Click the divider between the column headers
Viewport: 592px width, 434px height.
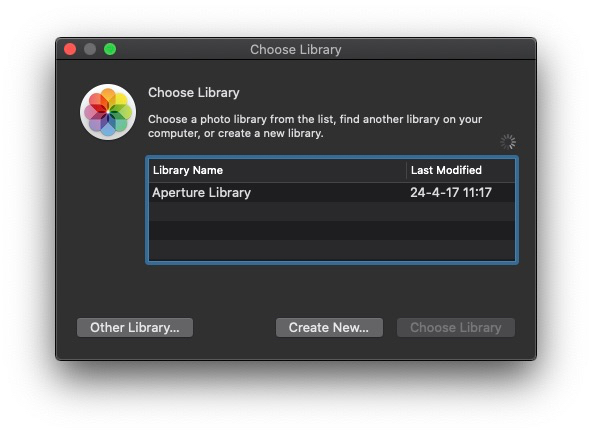[406, 170]
